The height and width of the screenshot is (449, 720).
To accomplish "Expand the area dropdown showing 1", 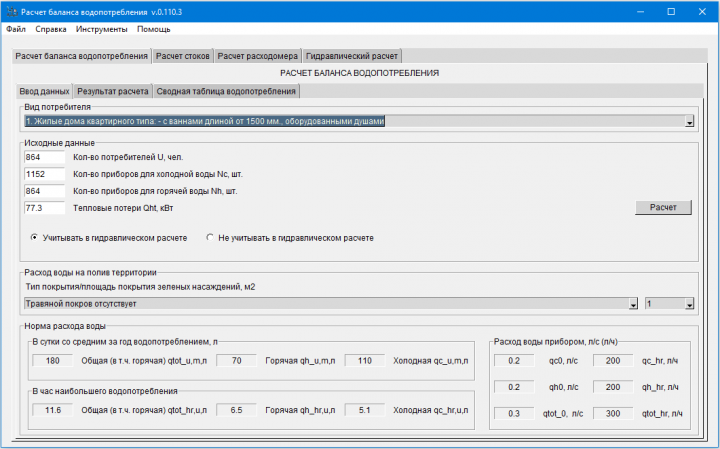I will pyautogui.click(x=689, y=304).
